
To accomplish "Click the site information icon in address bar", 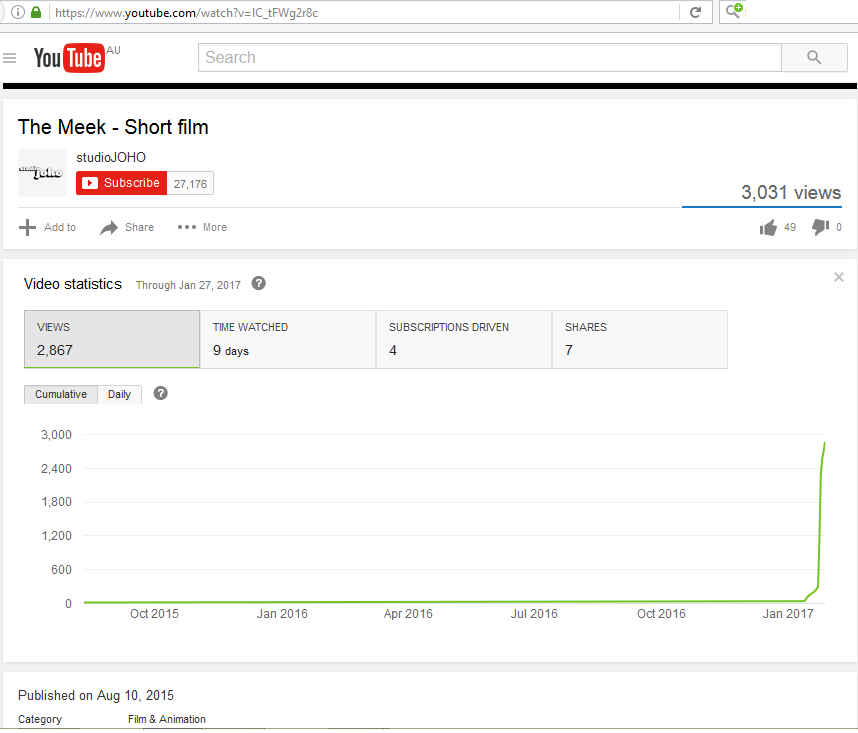I will [x=18, y=12].
